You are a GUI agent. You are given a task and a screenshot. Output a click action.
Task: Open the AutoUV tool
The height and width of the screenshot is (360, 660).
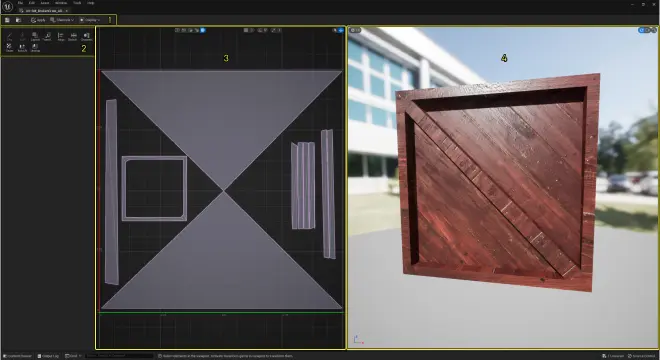click(x=22, y=48)
